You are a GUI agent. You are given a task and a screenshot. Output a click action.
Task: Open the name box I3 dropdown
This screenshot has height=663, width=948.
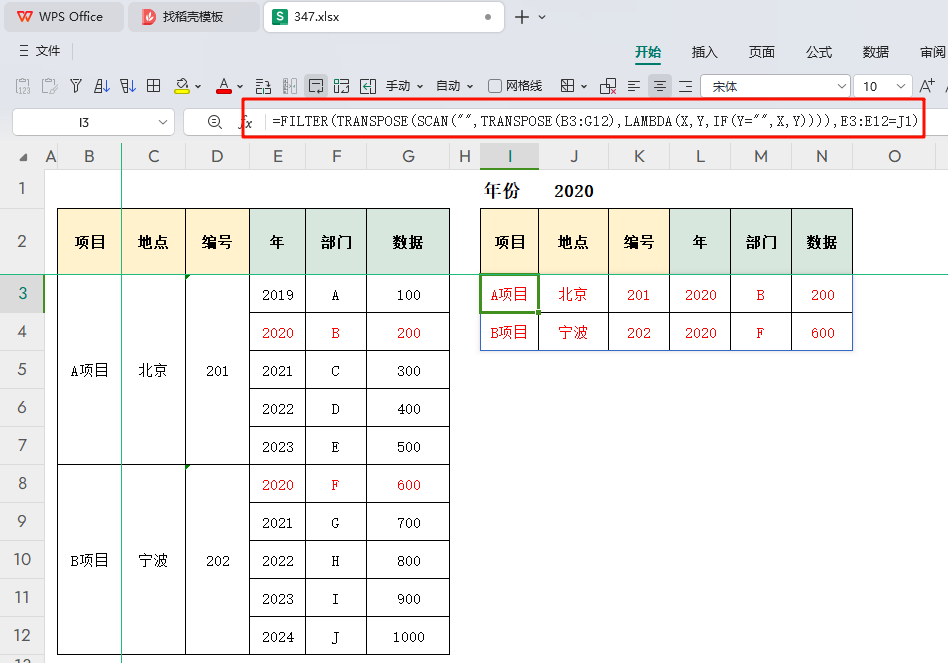coord(163,123)
